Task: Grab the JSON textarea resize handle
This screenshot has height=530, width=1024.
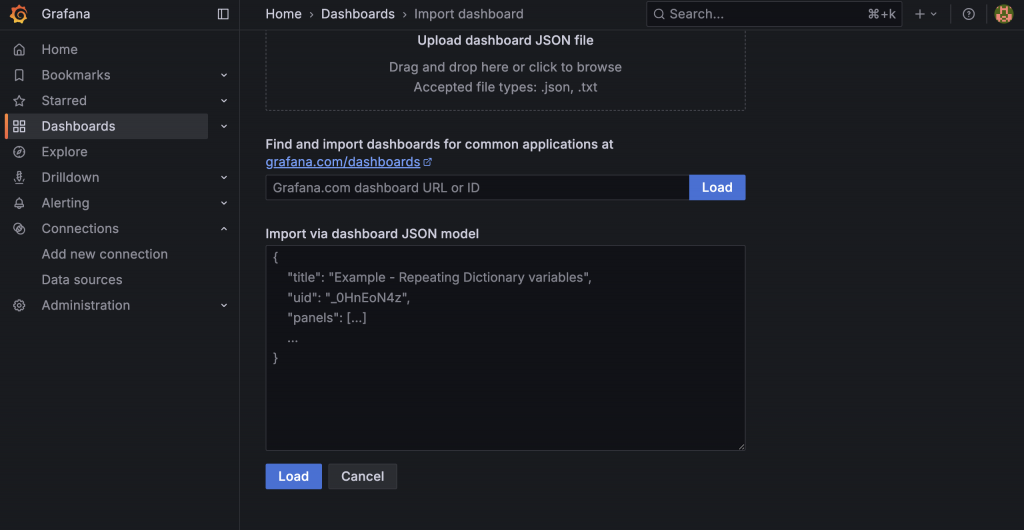Action: point(741,446)
